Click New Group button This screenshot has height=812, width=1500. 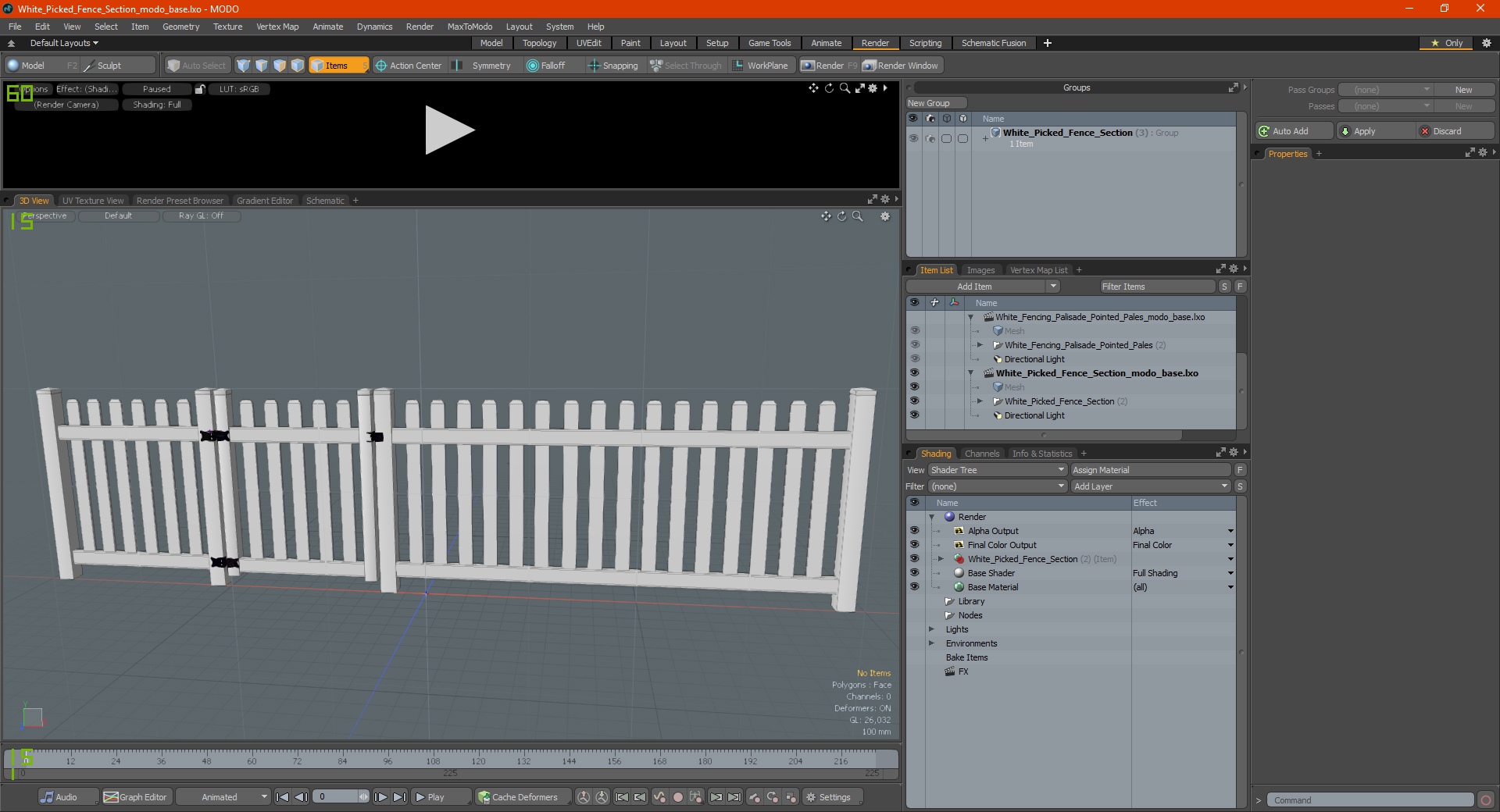point(936,103)
